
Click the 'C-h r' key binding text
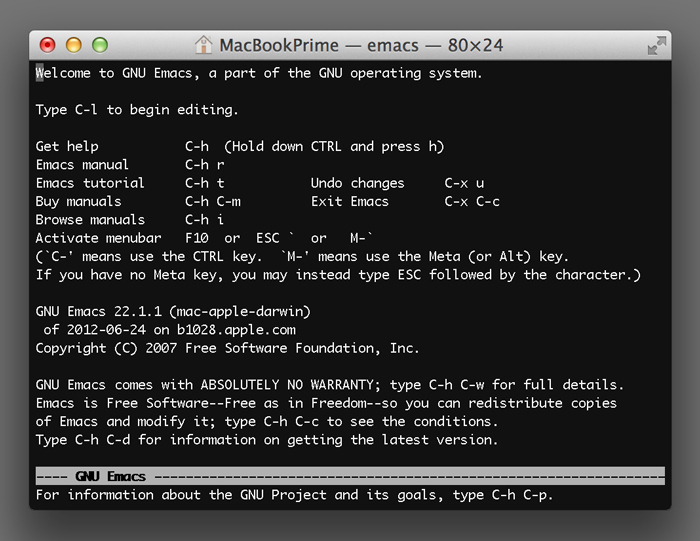click(205, 165)
